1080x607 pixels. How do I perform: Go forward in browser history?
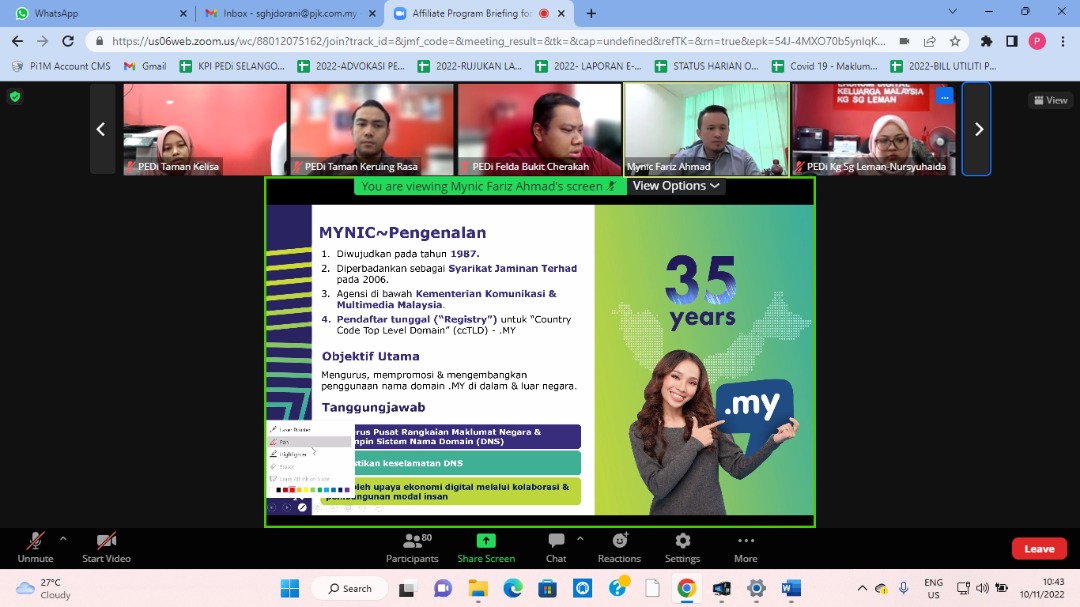pos(43,41)
